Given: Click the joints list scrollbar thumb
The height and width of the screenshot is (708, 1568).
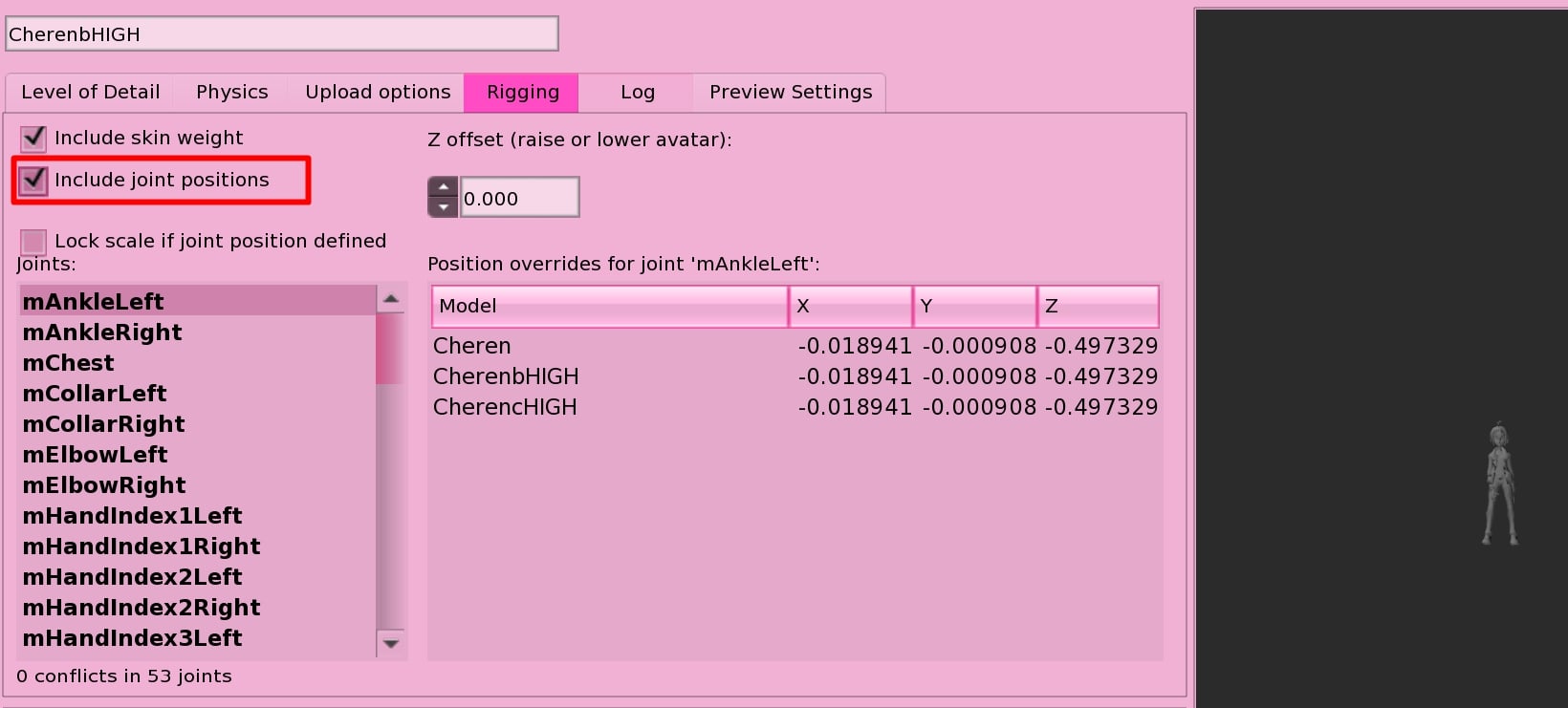Looking at the screenshot, I should [390, 349].
